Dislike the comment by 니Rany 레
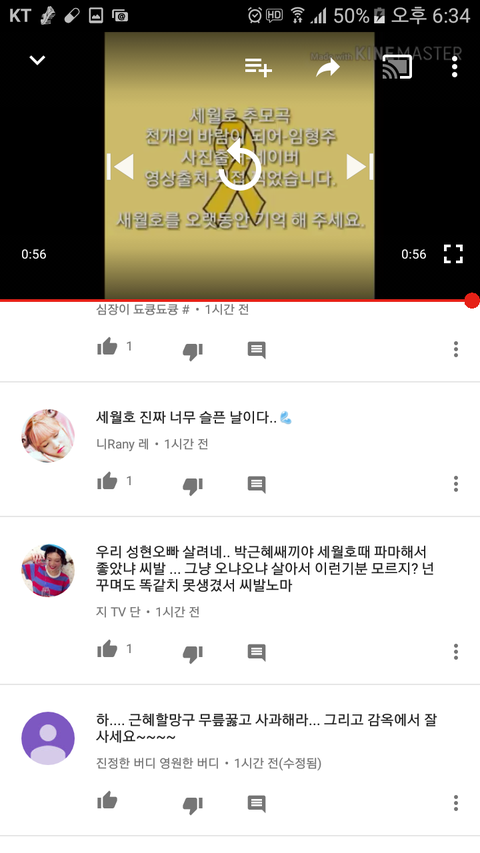 (x=193, y=485)
